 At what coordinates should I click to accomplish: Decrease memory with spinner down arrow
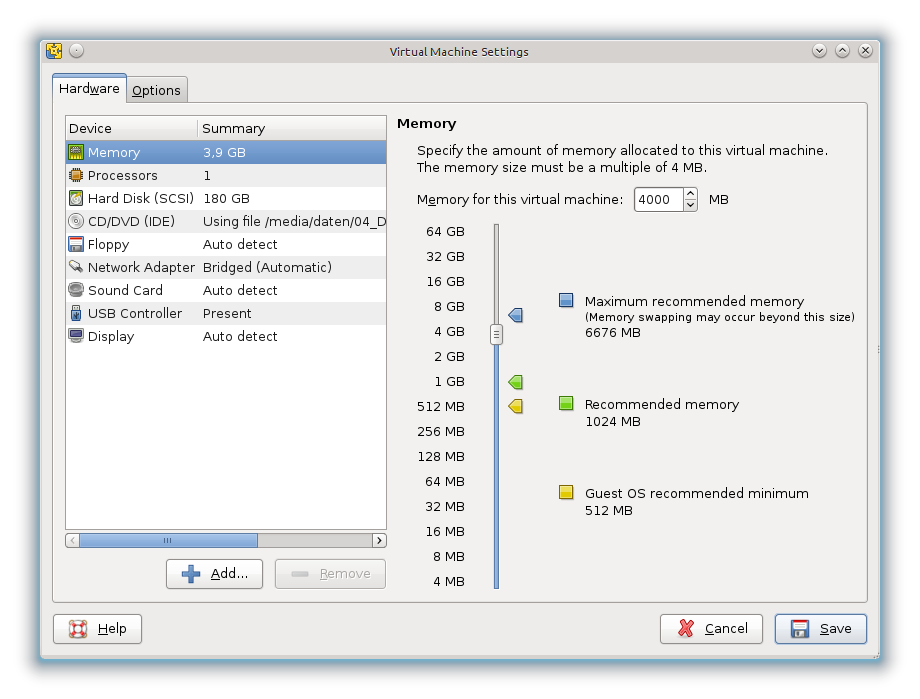(x=690, y=205)
